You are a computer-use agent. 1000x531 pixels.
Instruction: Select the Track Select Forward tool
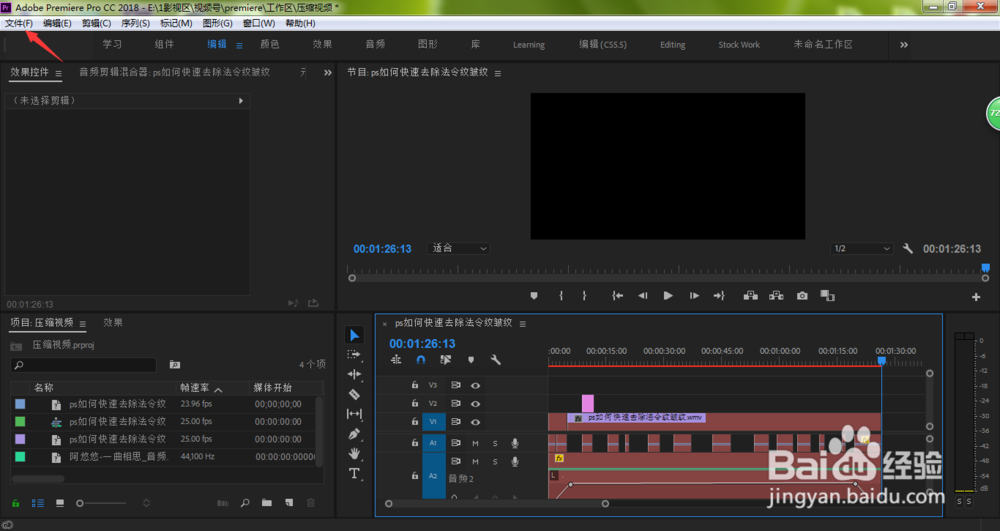click(354, 354)
